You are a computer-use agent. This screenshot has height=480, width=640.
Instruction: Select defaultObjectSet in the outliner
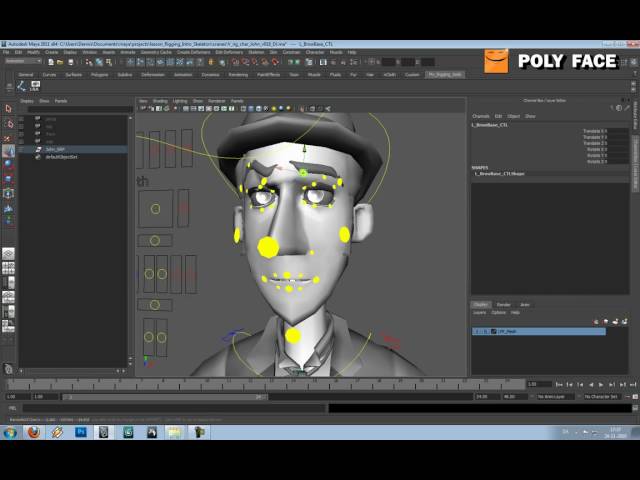[61, 157]
